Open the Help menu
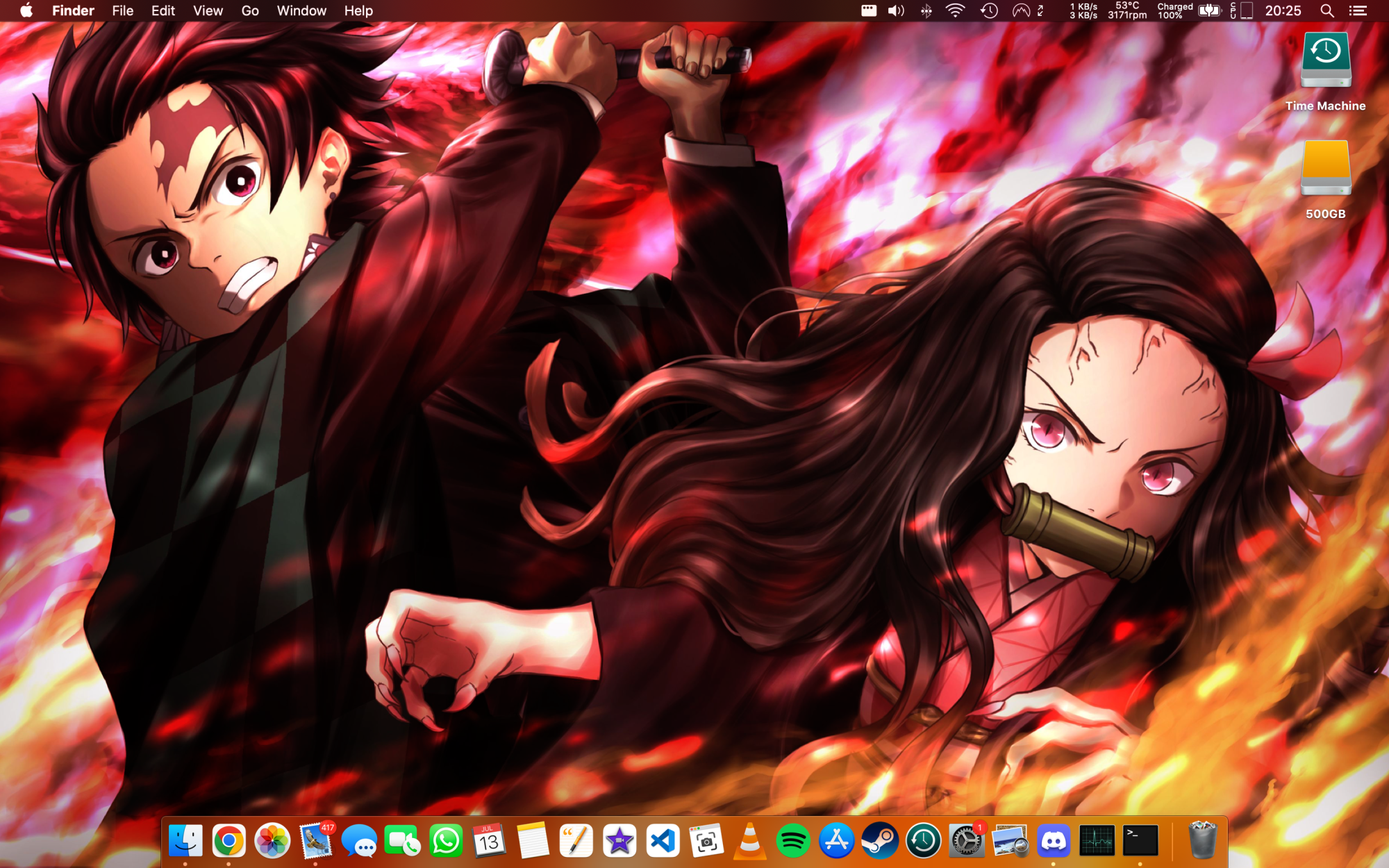 pos(358,10)
